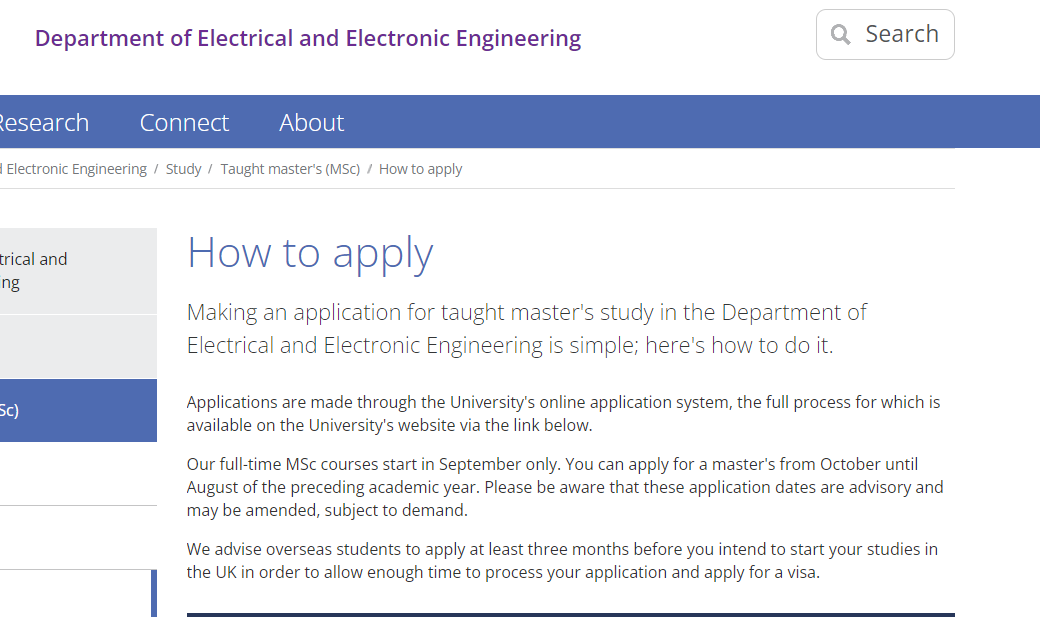Go to the Electronic Engineering breadcrumb link
This screenshot has height=617, width=1040.
coord(74,169)
